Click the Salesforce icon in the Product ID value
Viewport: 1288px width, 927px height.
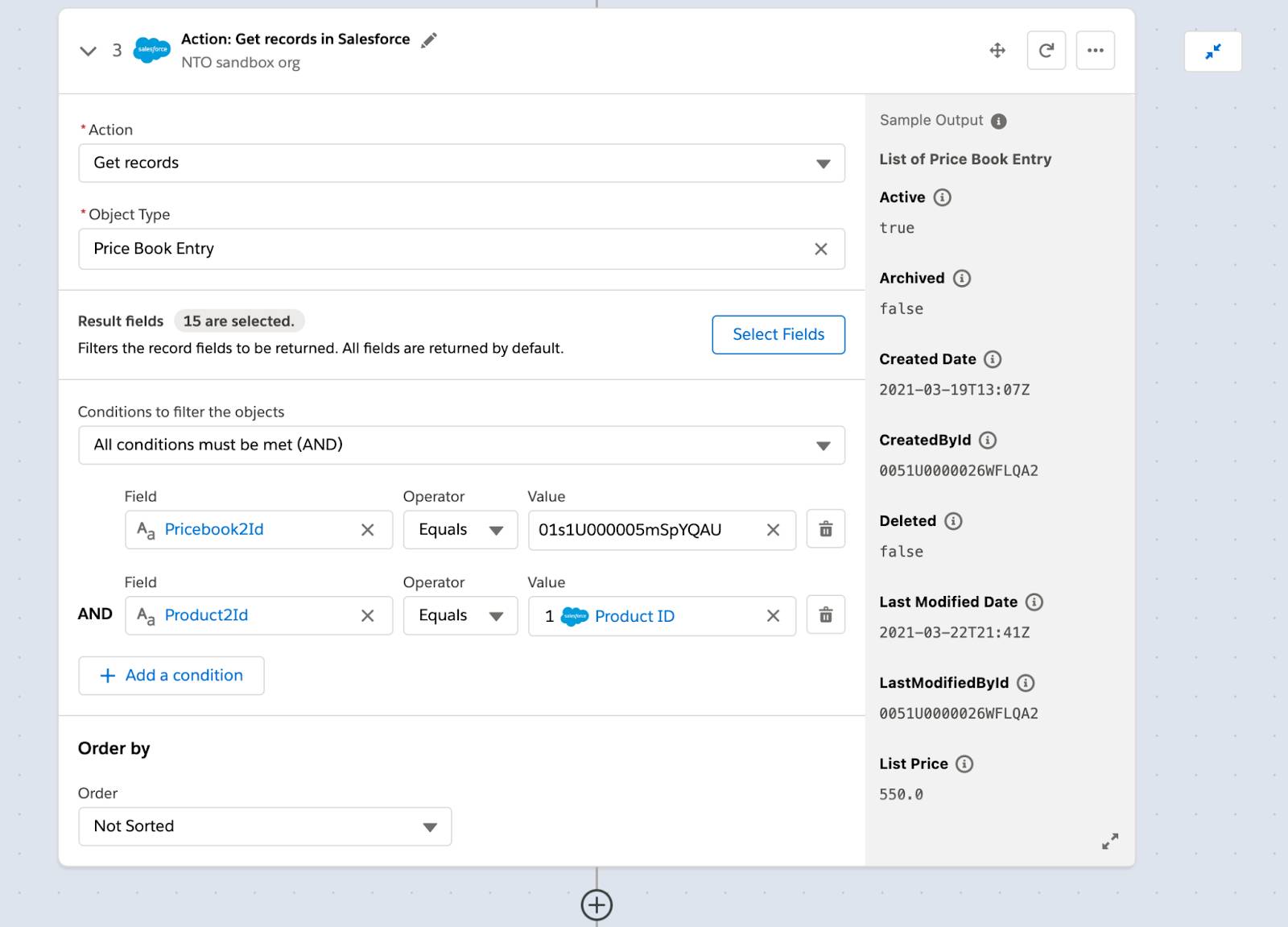(x=575, y=617)
